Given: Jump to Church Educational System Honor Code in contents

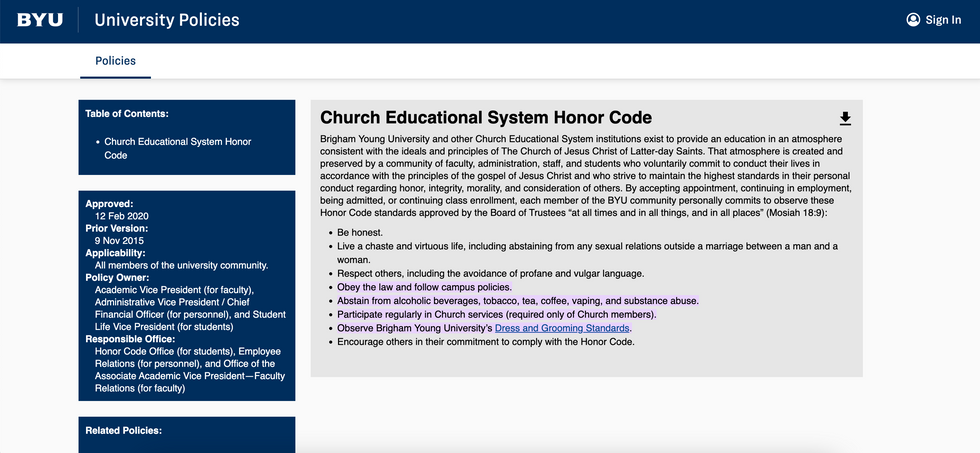Looking at the screenshot, I should (x=178, y=149).
